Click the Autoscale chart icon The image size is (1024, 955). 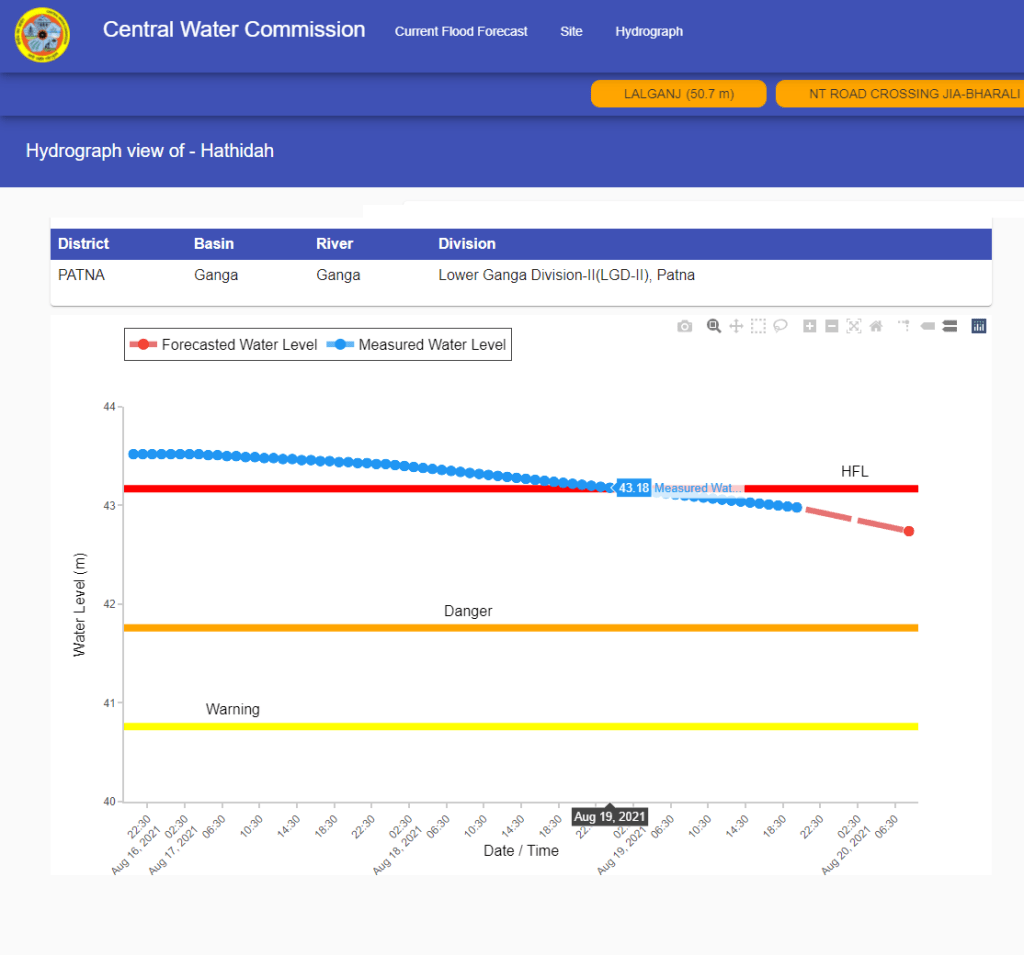click(x=853, y=326)
